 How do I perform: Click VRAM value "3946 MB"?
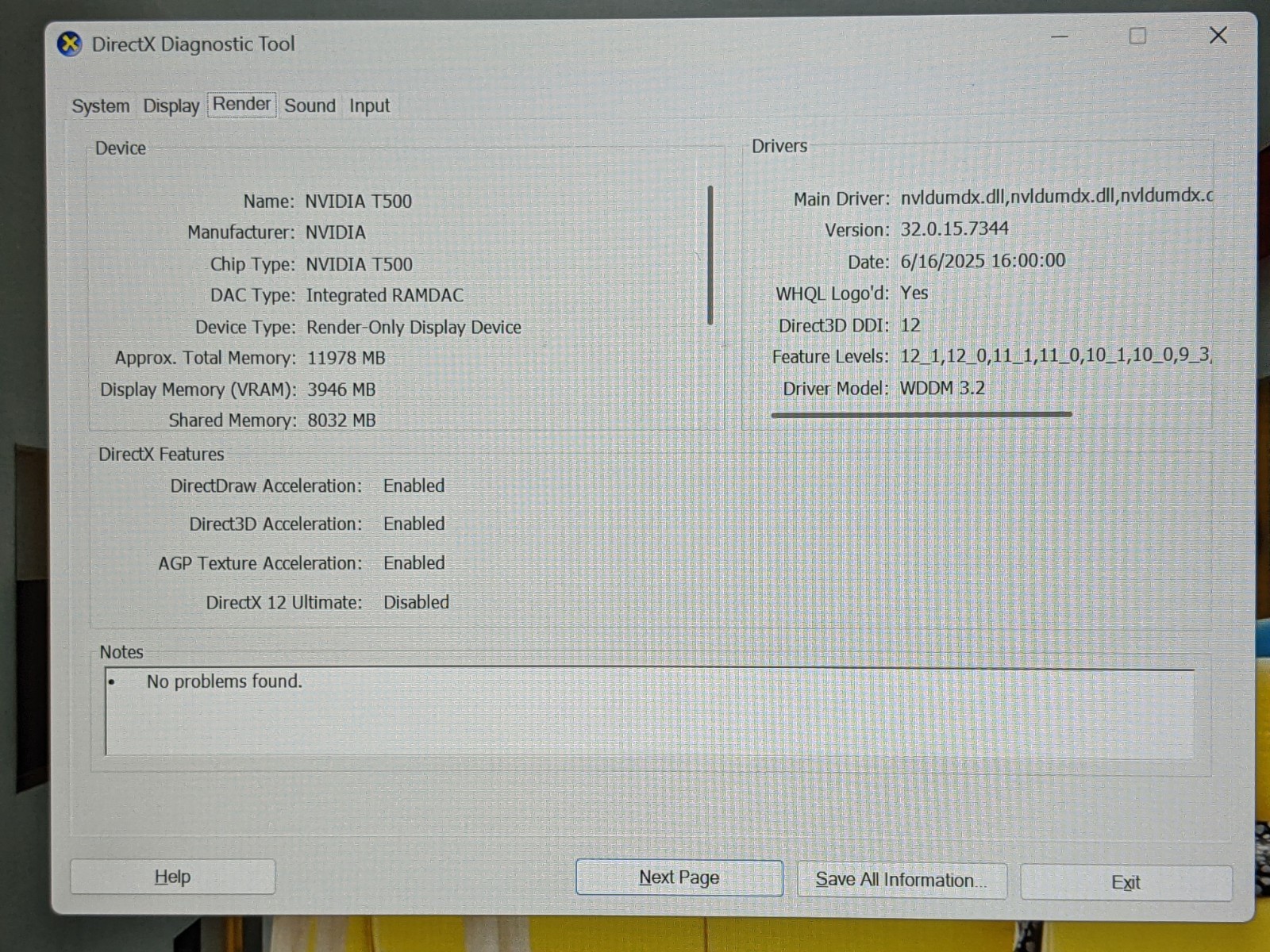[x=341, y=390]
